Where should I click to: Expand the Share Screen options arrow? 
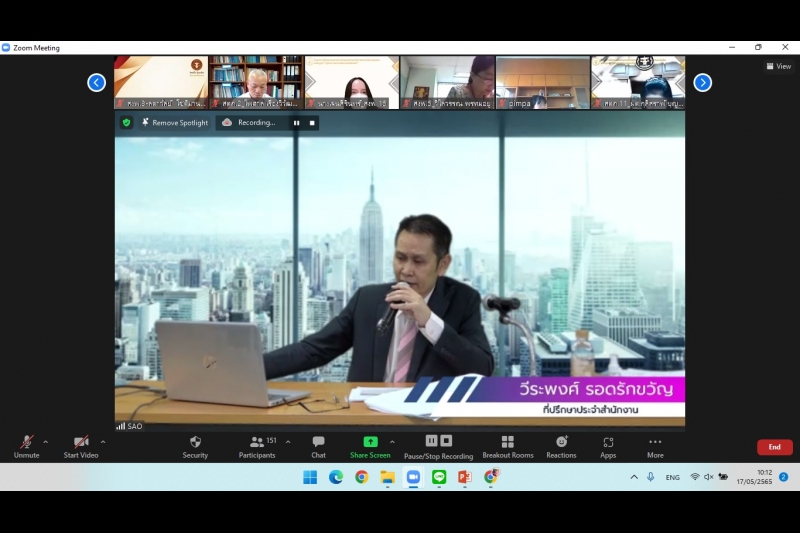tap(392, 441)
